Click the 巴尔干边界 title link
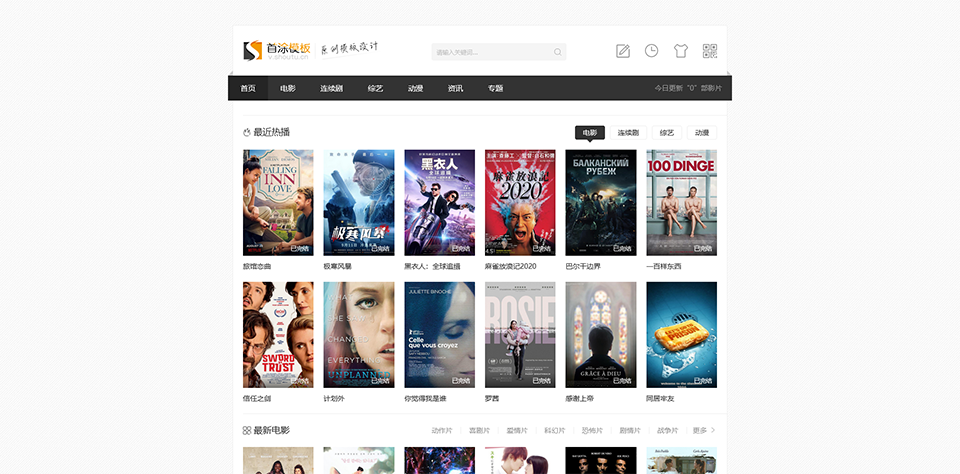Viewport: 960px width, 474px height. [583, 266]
